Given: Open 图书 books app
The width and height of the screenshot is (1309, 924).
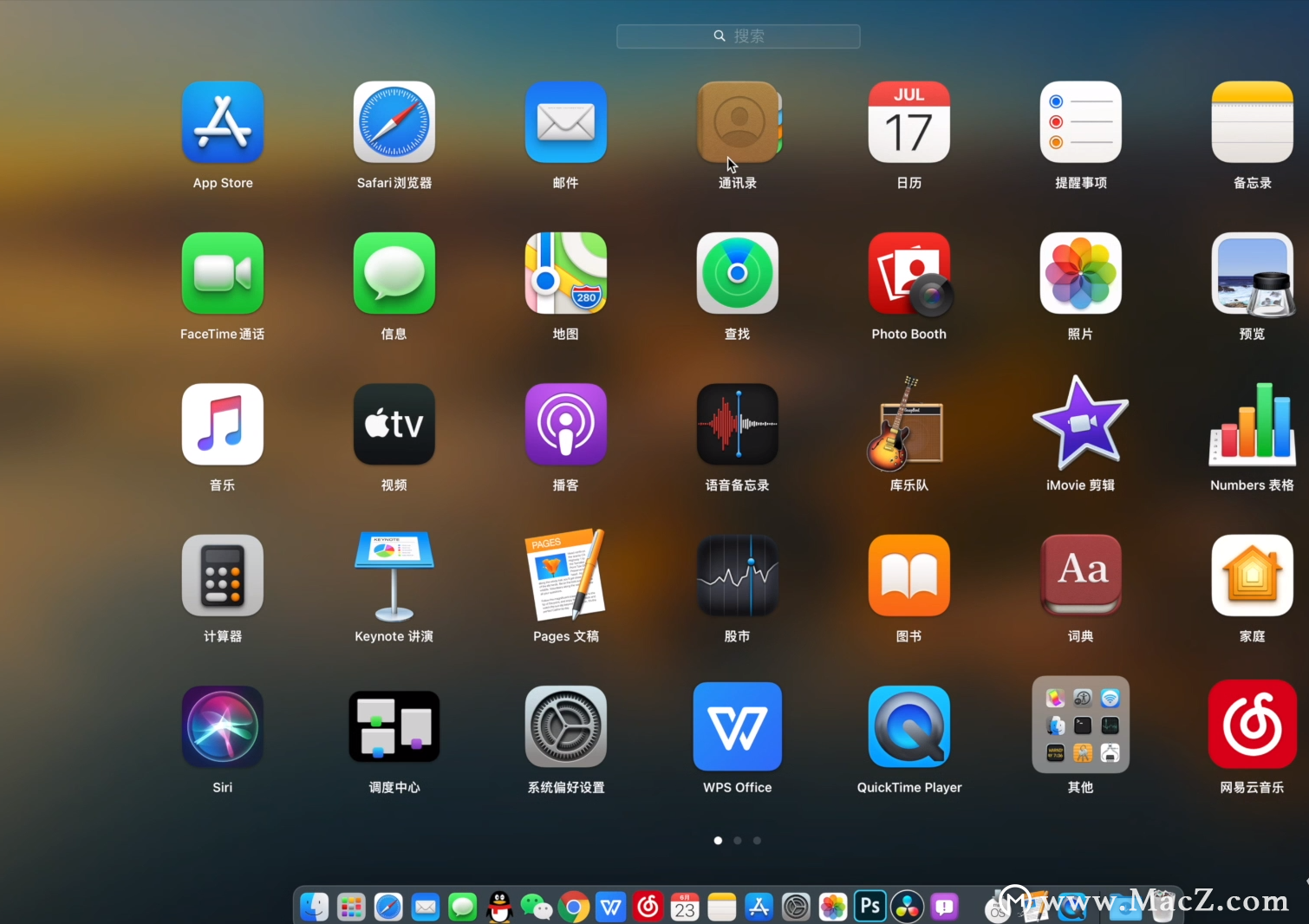Looking at the screenshot, I should tap(909, 575).
